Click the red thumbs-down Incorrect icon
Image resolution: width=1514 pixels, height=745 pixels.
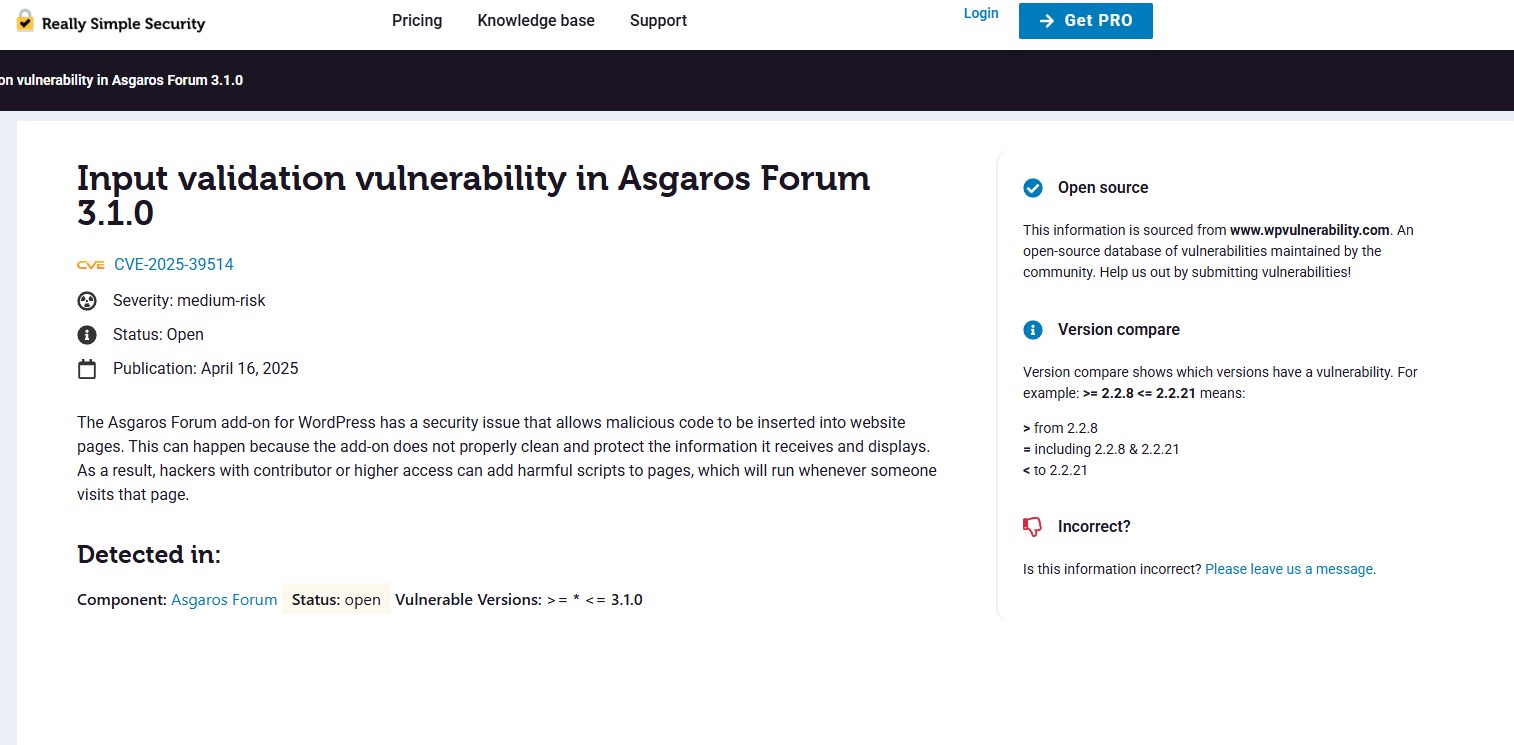coord(1033,527)
